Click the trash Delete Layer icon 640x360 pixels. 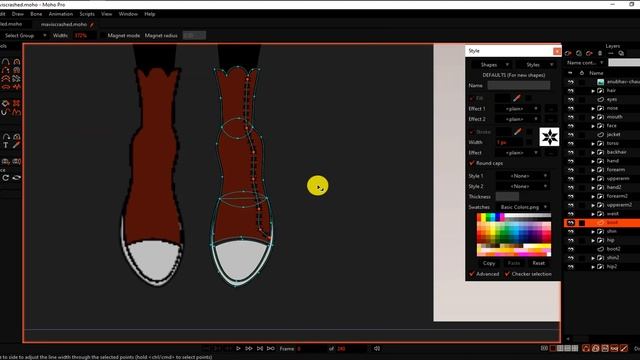tap(600, 53)
